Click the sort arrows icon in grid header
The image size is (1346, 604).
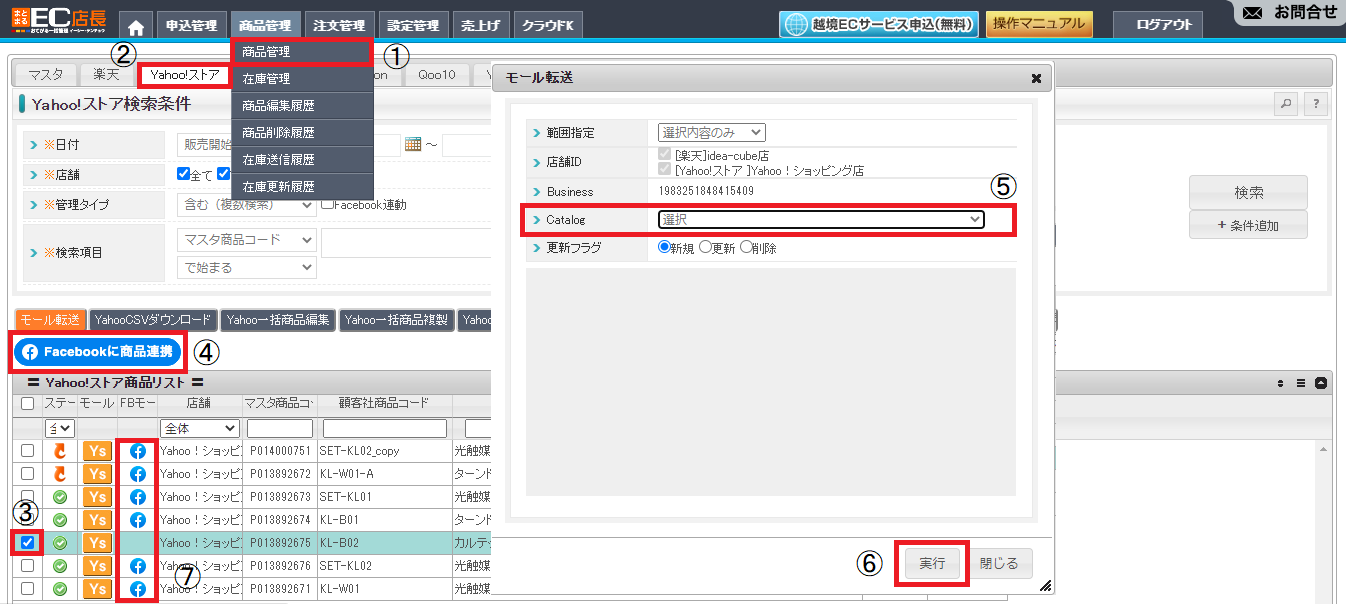click(1282, 383)
